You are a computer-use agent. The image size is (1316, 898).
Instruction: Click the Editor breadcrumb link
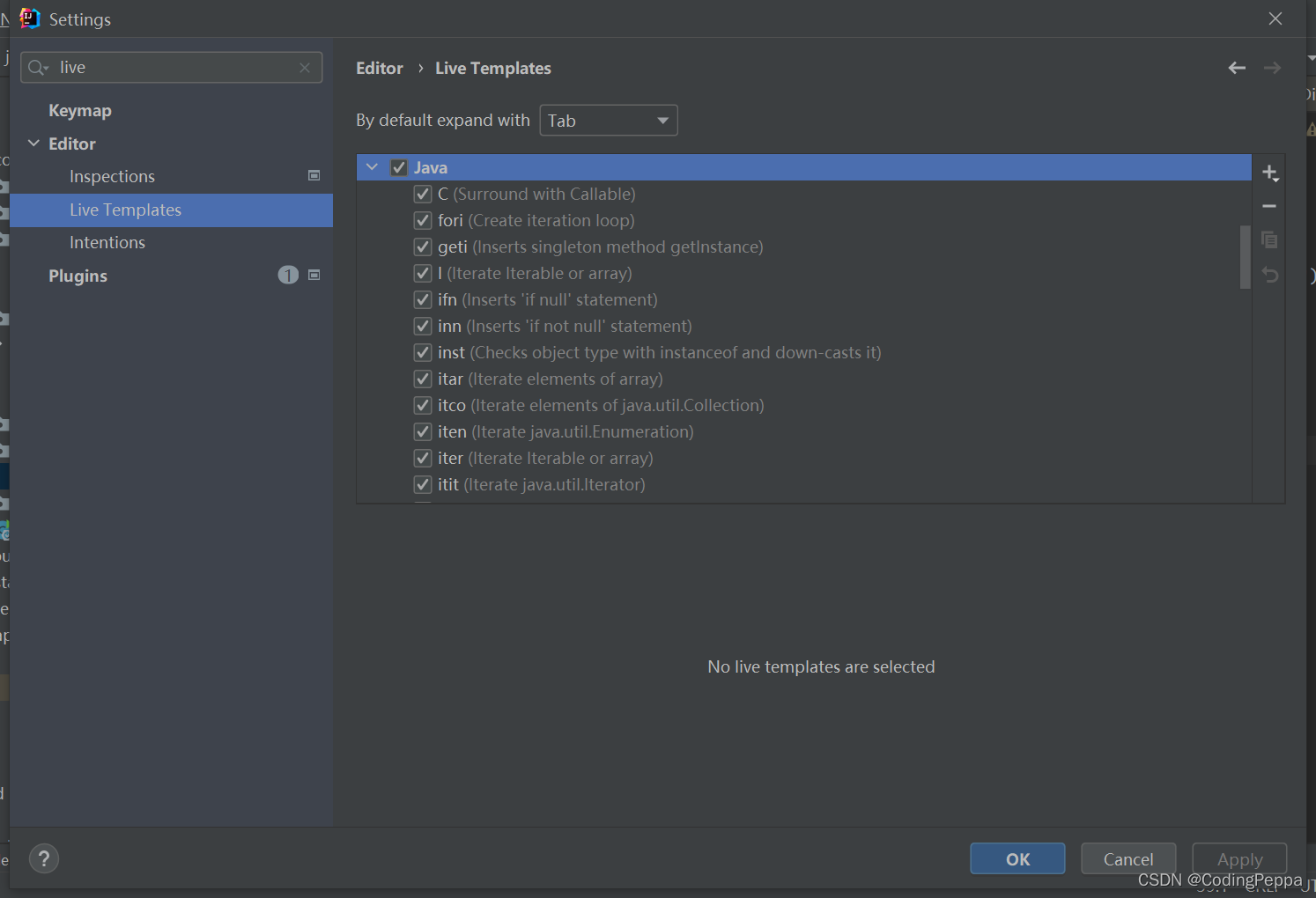(x=380, y=69)
